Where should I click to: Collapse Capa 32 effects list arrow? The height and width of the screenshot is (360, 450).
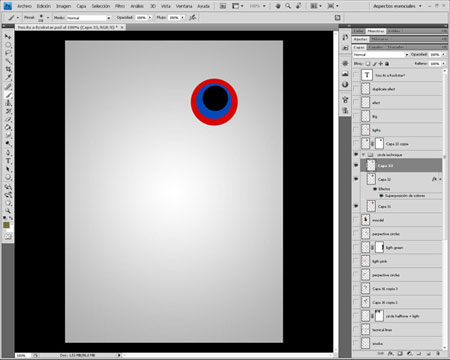[441, 179]
